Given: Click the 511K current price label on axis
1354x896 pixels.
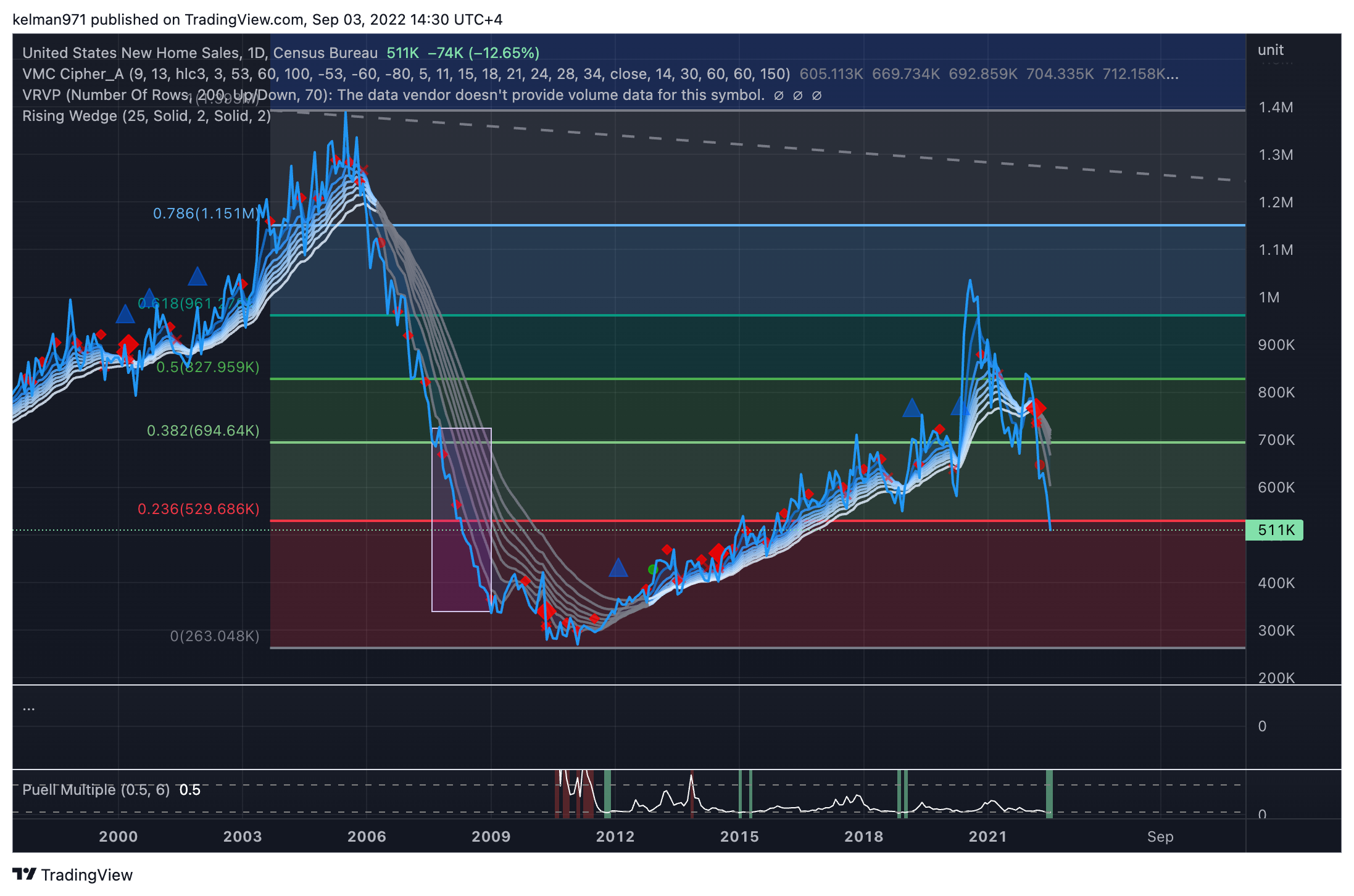Looking at the screenshot, I should [1274, 530].
